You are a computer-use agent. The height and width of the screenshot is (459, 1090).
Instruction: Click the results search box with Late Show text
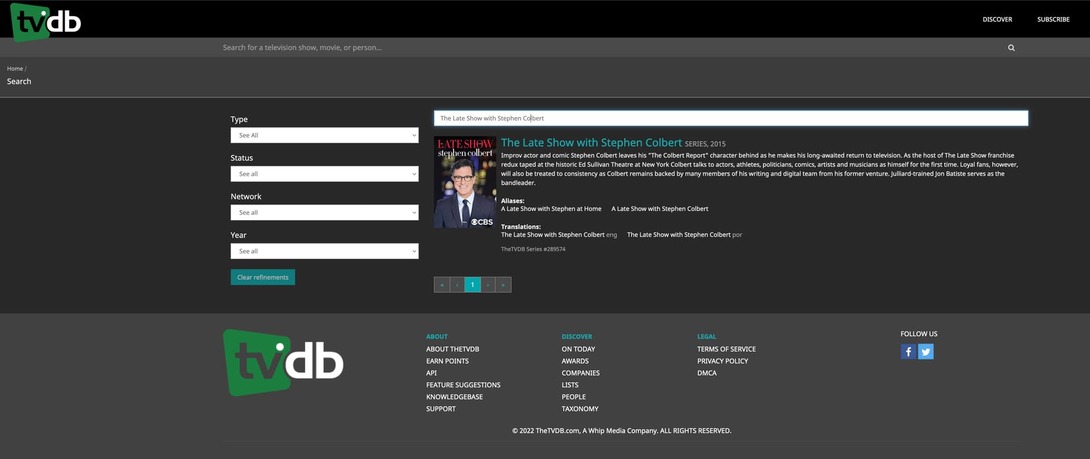731,118
